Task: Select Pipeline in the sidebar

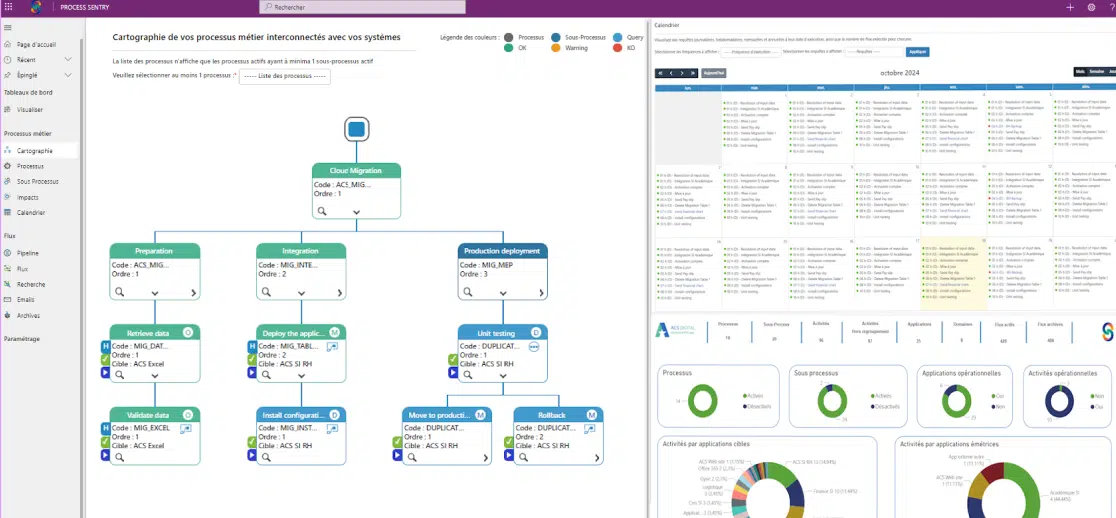Action: pyautogui.click(x=27, y=254)
